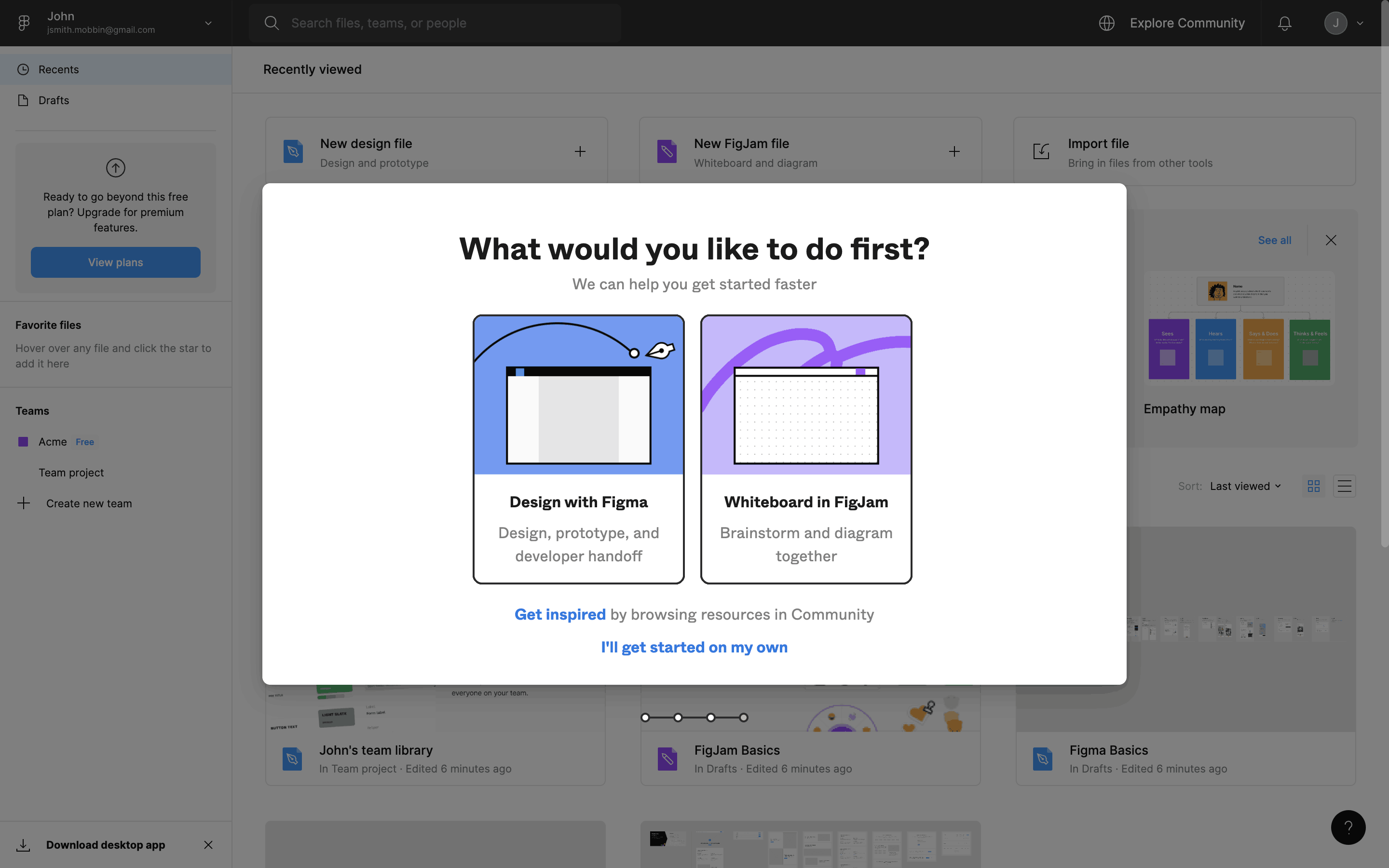Open Drafts in the sidebar

pyautogui.click(x=54, y=100)
